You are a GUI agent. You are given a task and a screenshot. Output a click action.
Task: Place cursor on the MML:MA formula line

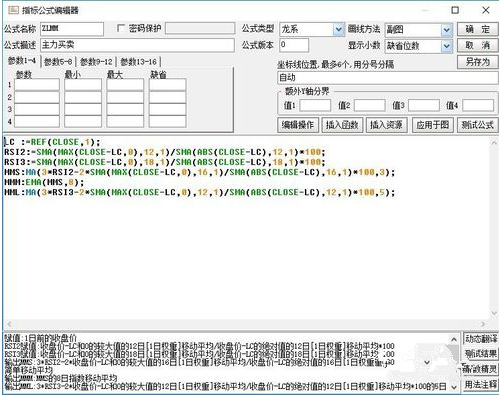point(200,192)
